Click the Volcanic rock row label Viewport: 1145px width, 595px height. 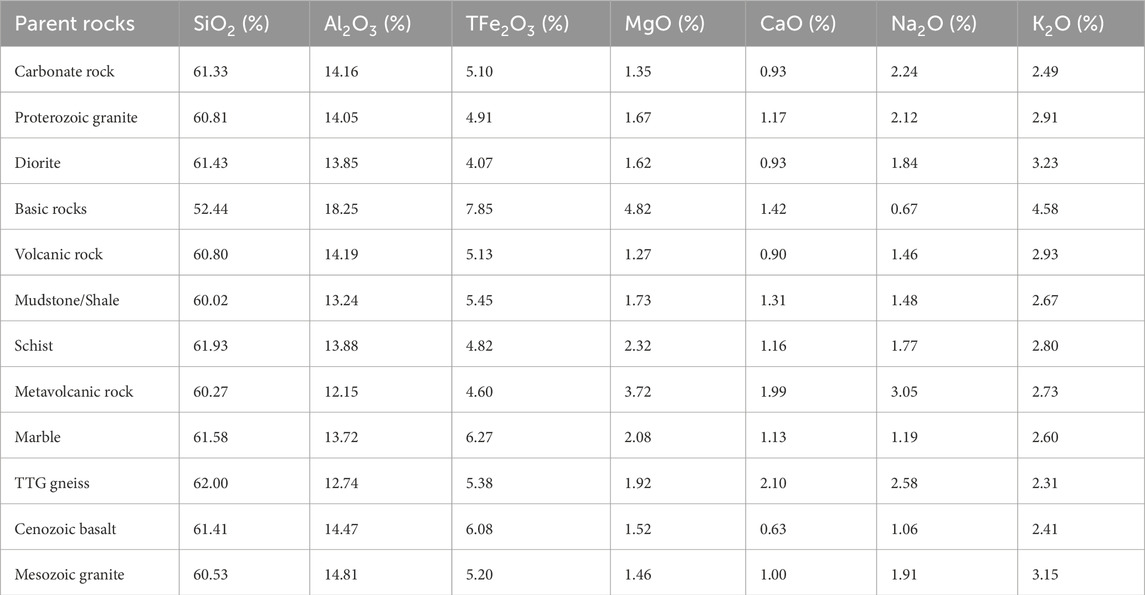point(59,254)
